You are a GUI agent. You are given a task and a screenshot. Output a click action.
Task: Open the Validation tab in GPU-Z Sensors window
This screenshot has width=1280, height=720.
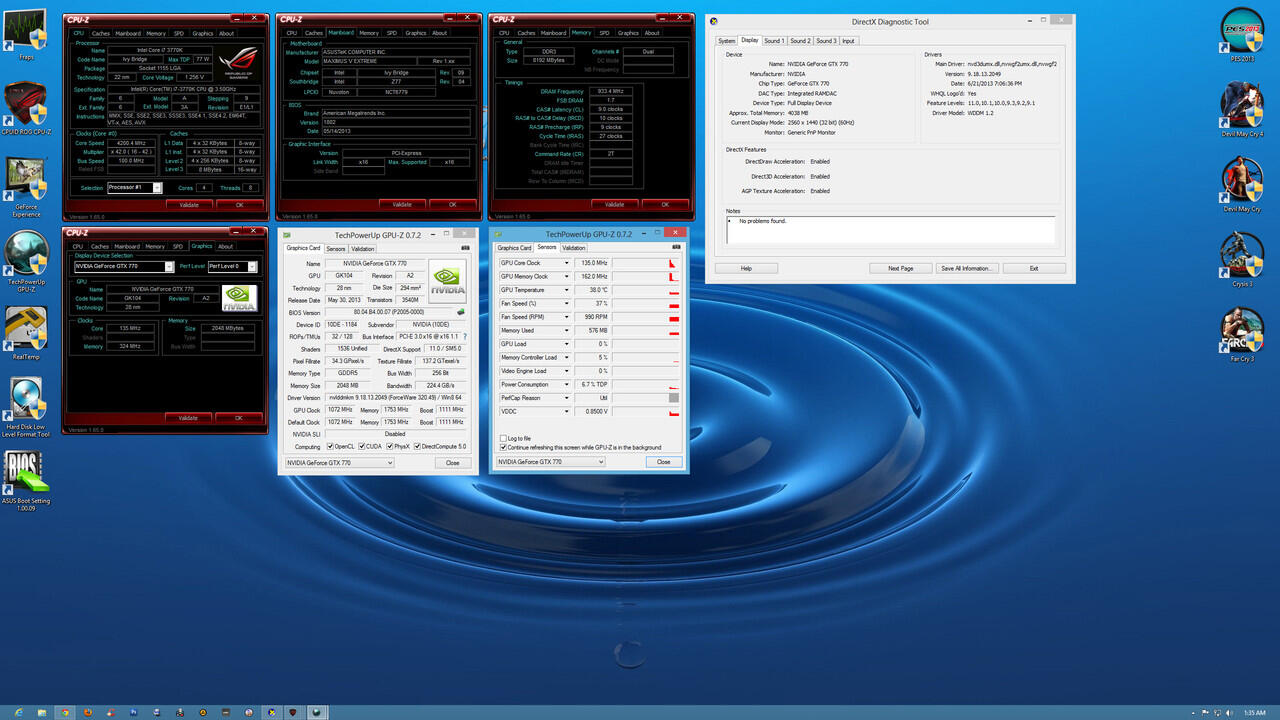click(x=574, y=247)
